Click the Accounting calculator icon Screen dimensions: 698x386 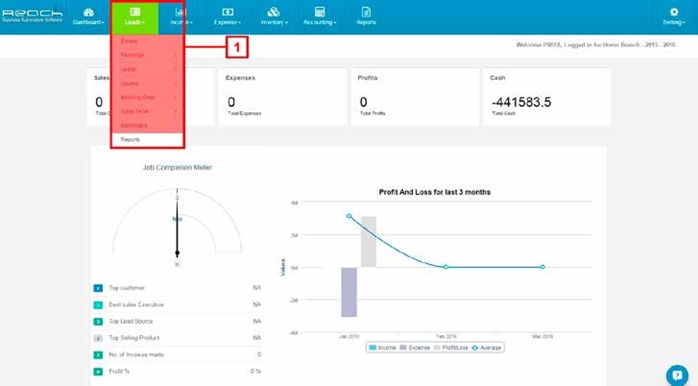click(319, 12)
